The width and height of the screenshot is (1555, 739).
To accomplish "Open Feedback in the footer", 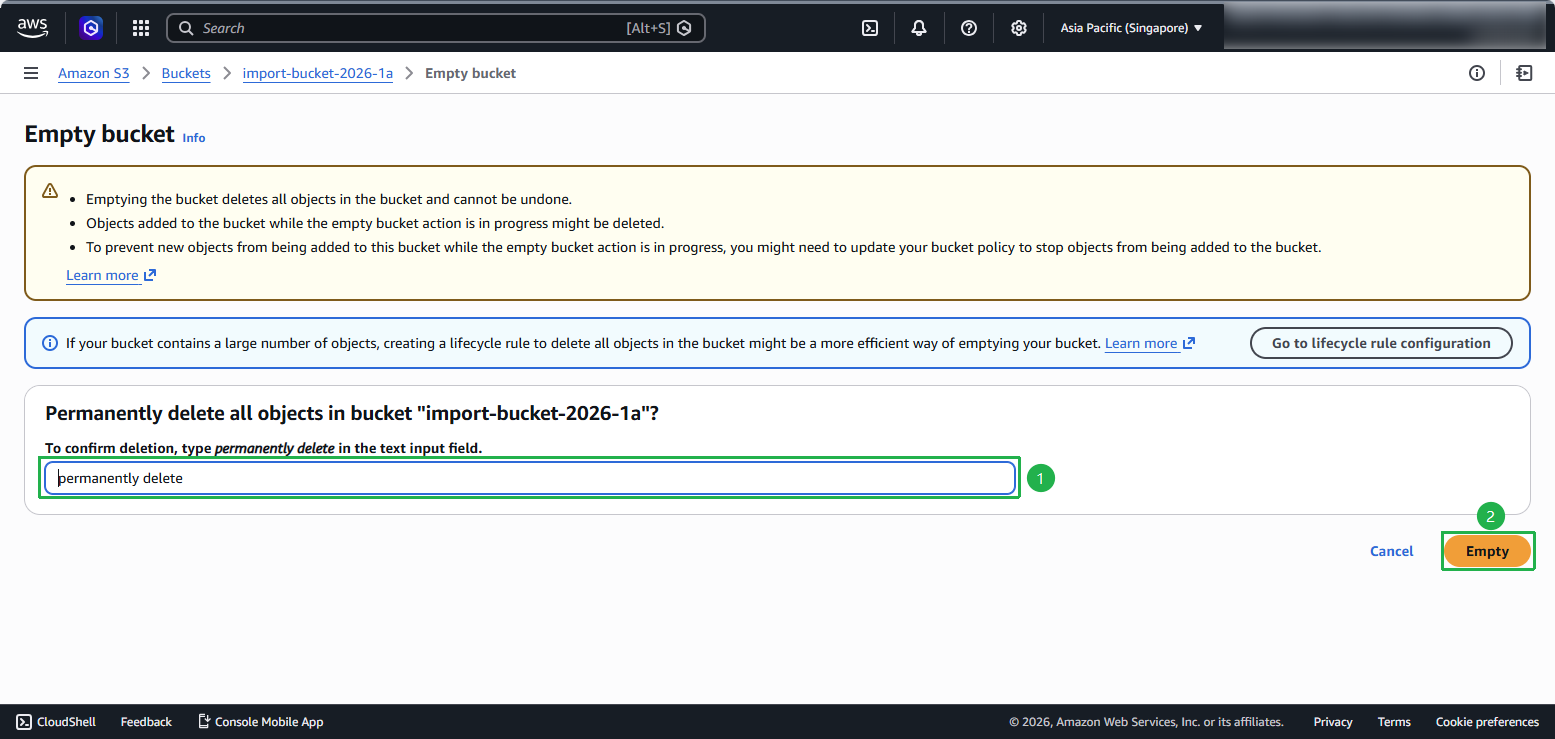I will click(x=146, y=722).
